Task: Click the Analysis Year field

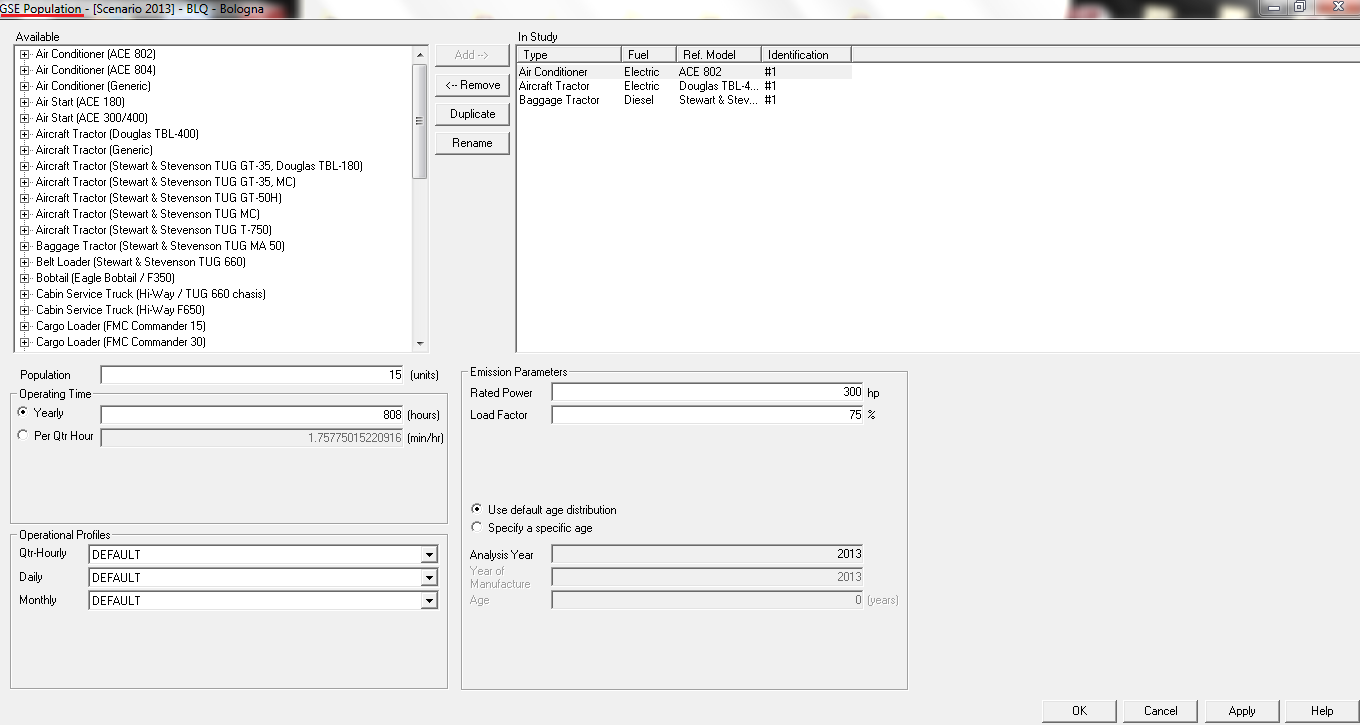Action: [x=707, y=554]
